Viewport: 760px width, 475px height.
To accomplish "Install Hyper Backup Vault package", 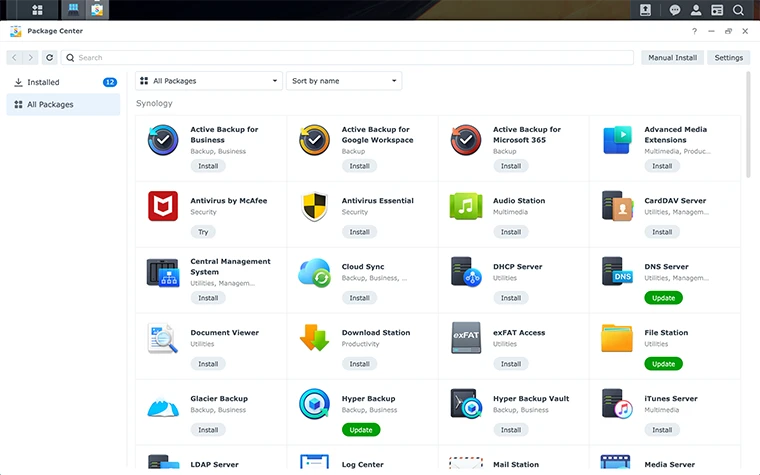I will tap(511, 430).
